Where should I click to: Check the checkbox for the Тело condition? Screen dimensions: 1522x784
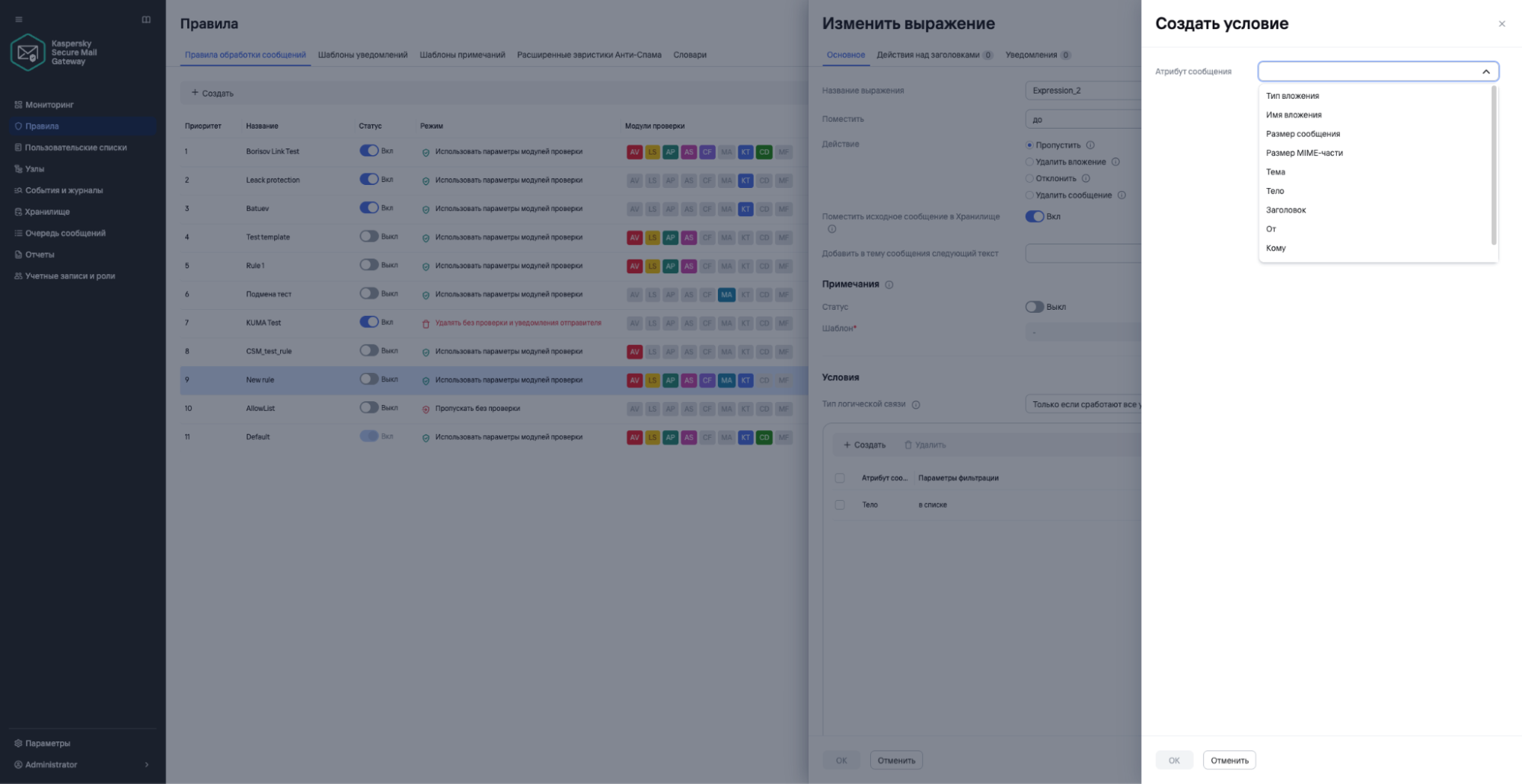click(x=840, y=505)
